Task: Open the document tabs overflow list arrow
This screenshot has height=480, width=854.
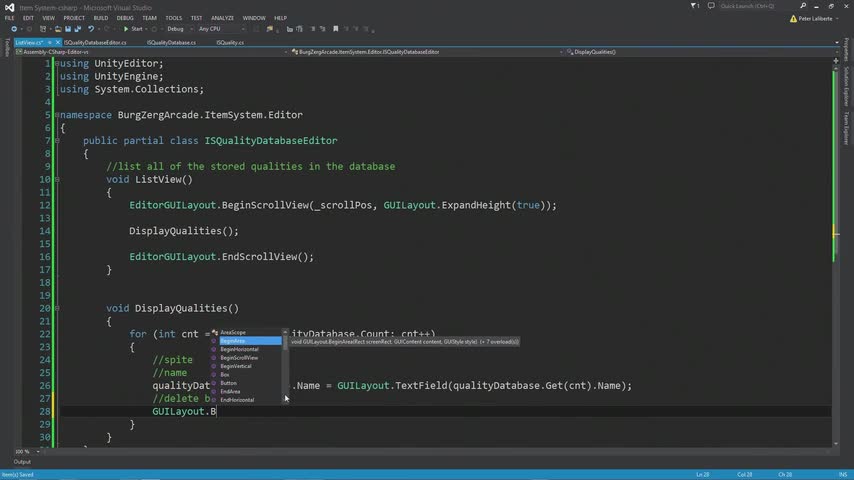Action: click(837, 42)
